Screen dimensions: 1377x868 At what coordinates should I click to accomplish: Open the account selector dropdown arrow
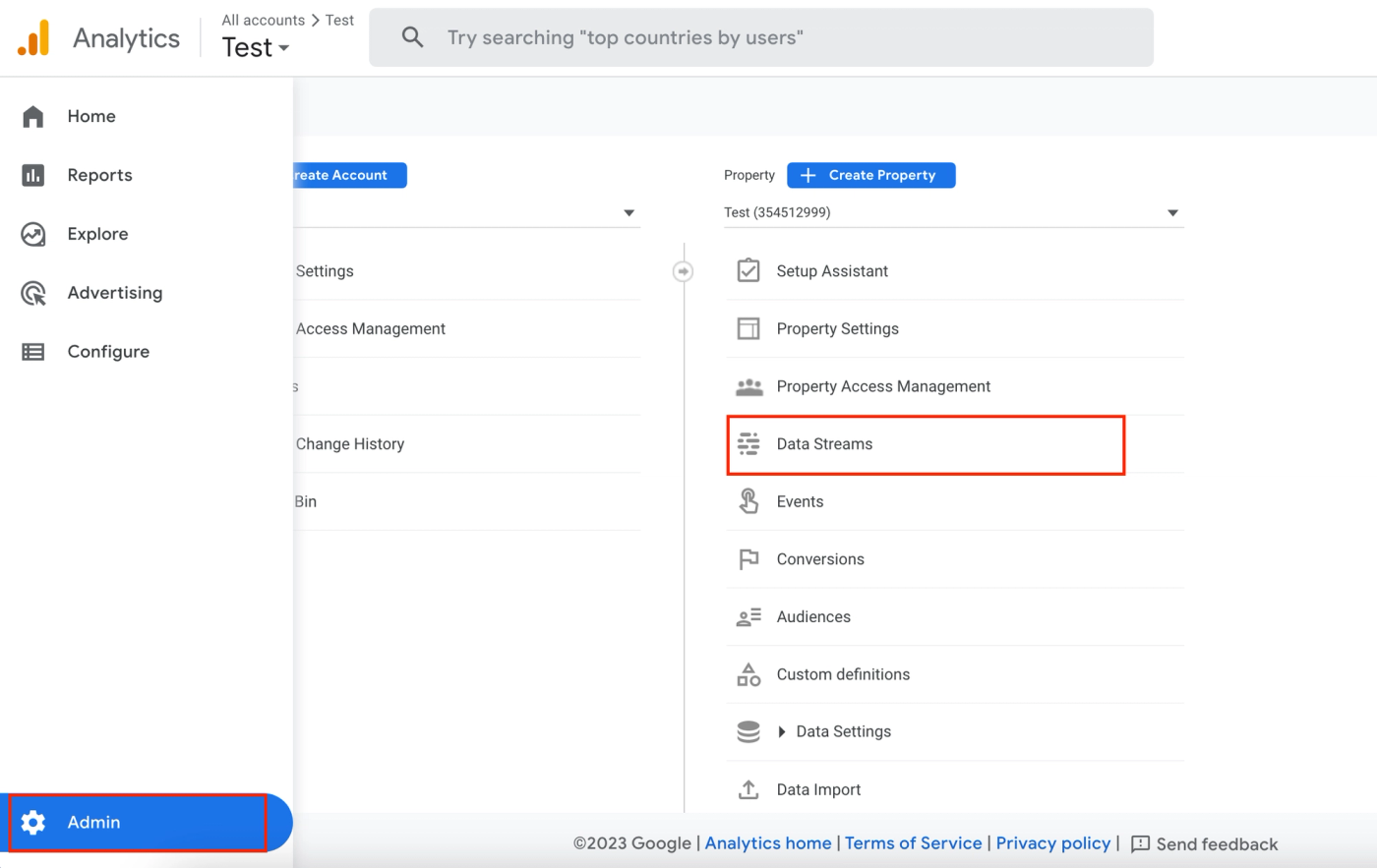tap(629, 213)
